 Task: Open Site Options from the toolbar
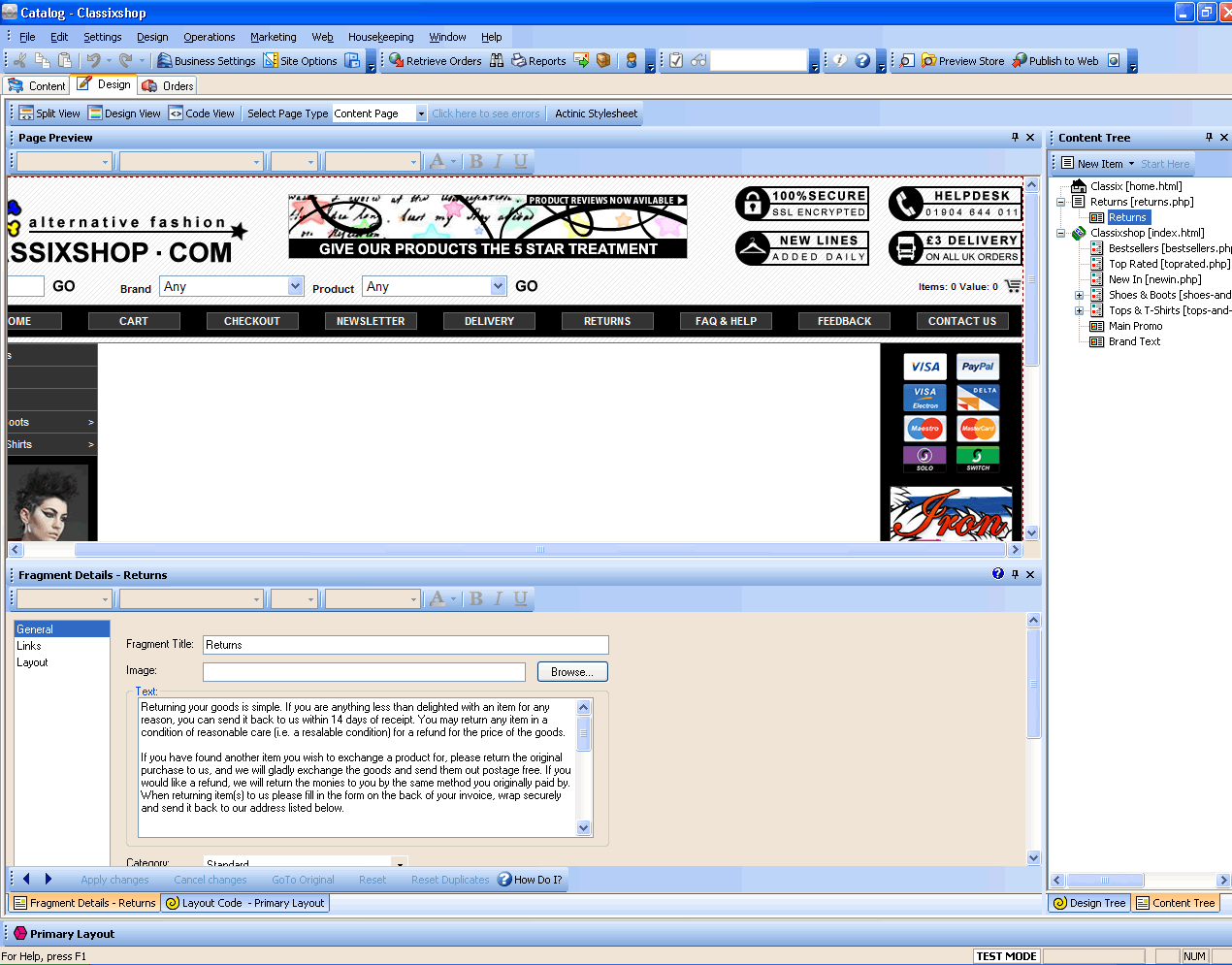[272, 61]
